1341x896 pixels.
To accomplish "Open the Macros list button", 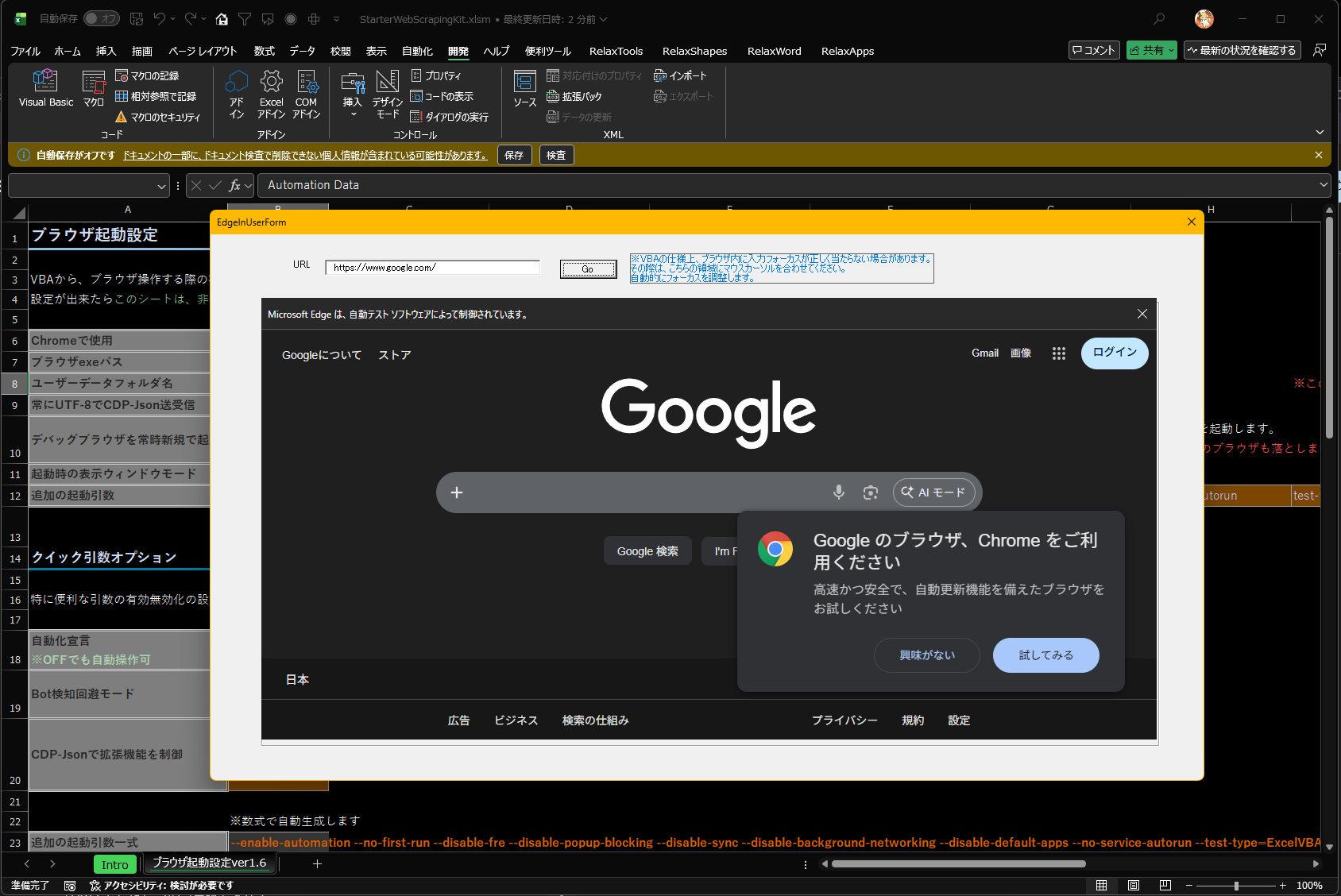I will tap(94, 88).
